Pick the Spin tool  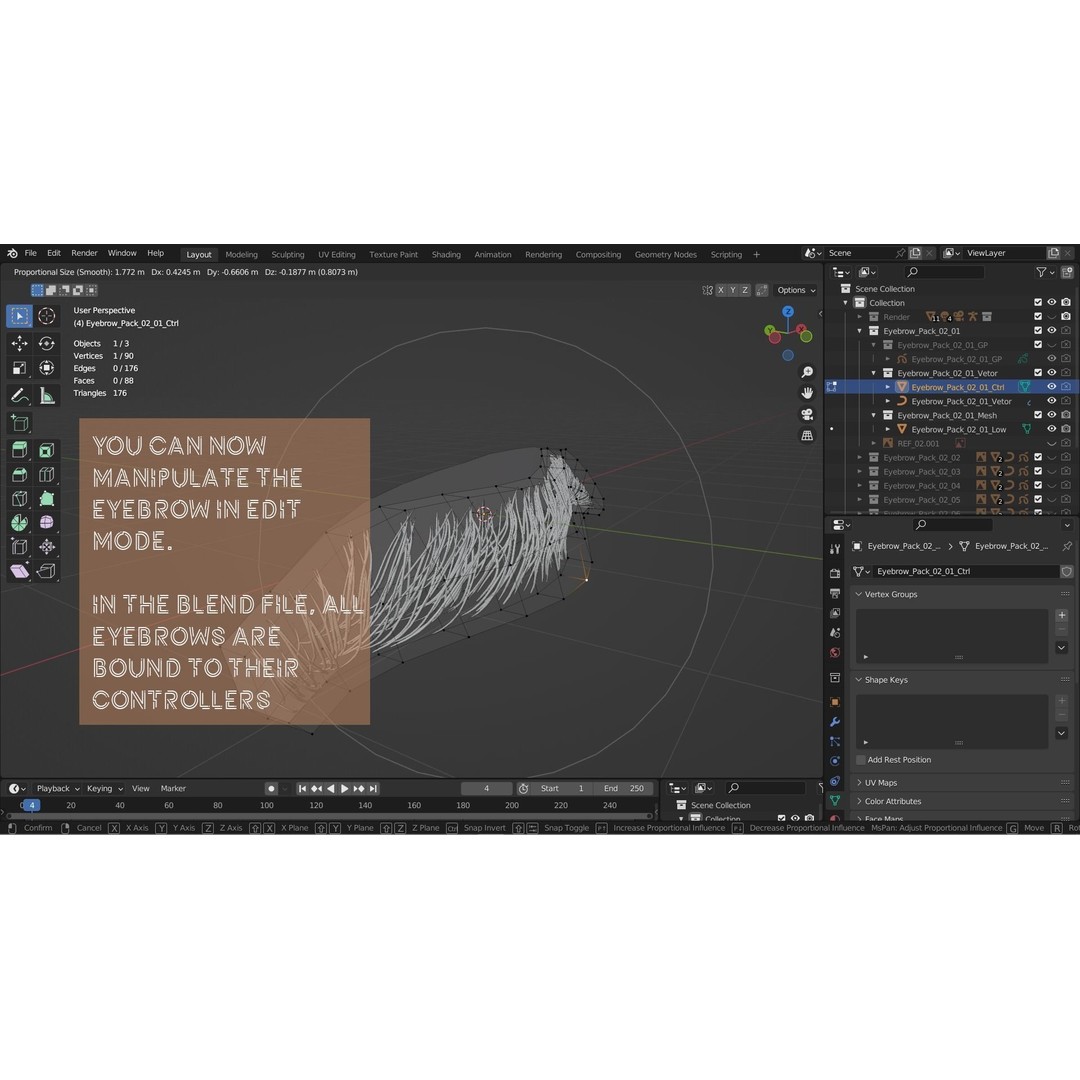[x=19, y=523]
